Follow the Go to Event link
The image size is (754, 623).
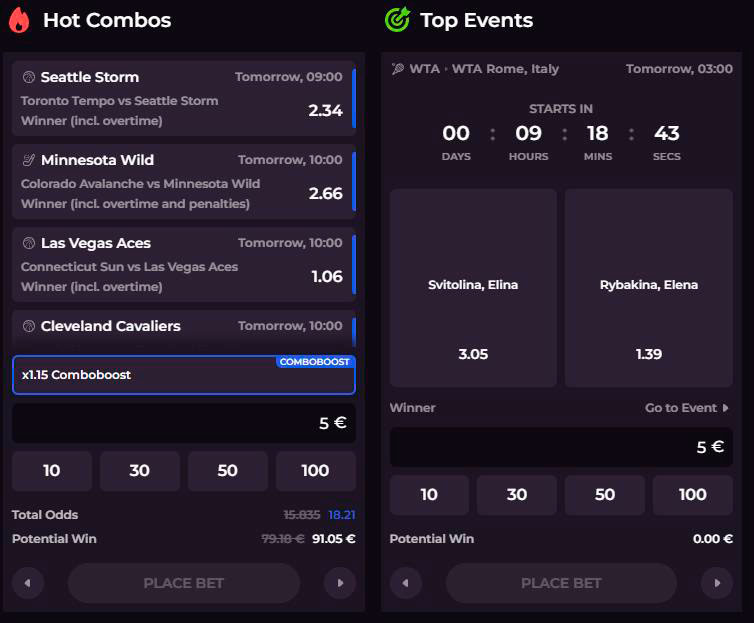tap(687, 408)
